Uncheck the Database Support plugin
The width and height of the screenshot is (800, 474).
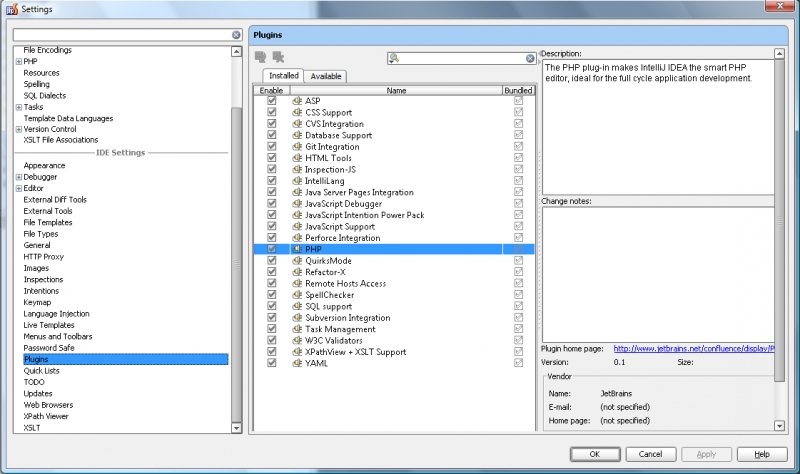pos(272,136)
